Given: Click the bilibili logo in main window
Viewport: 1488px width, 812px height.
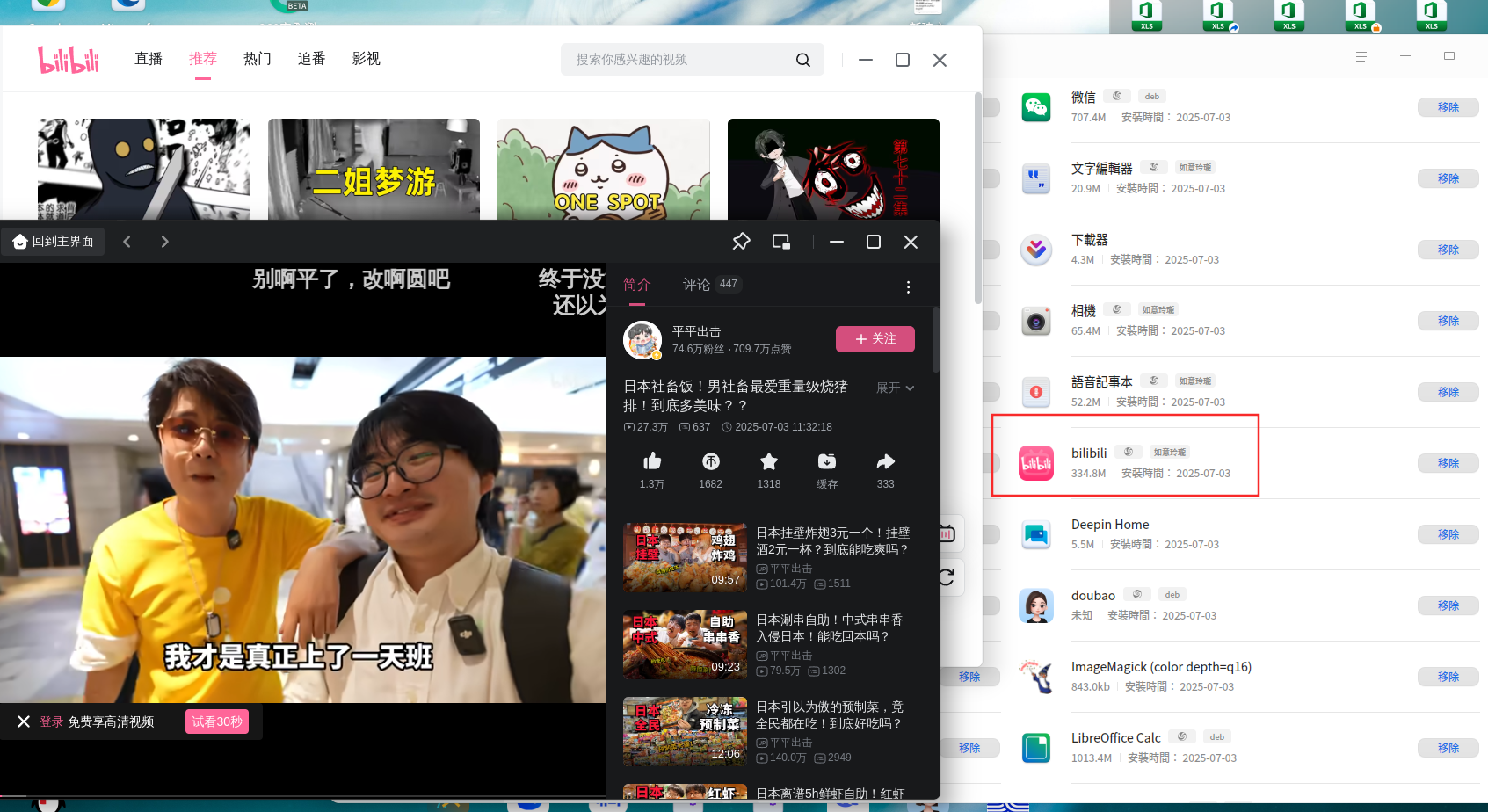Looking at the screenshot, I should coord(69,59).
